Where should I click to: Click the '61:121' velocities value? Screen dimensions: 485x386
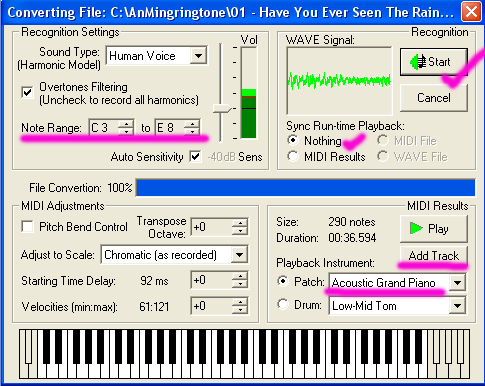(x=154, y=306)
